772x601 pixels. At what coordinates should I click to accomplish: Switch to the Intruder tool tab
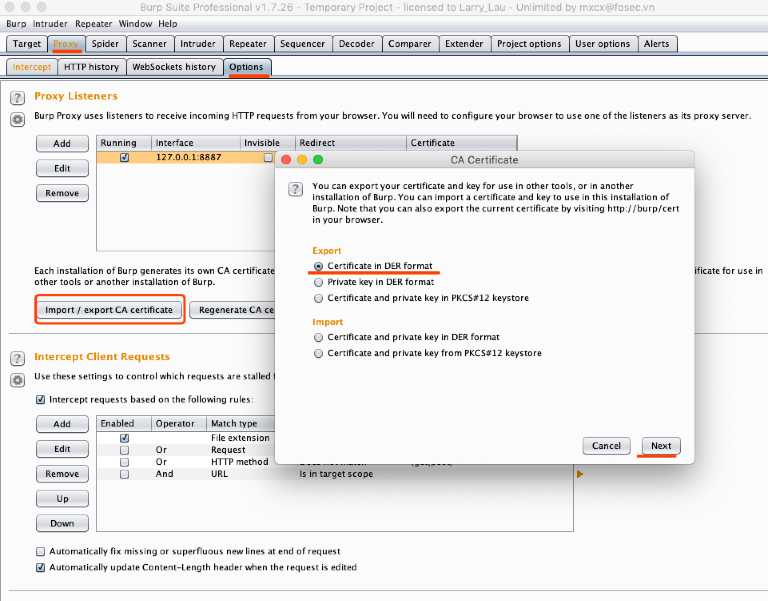(198, 44)
